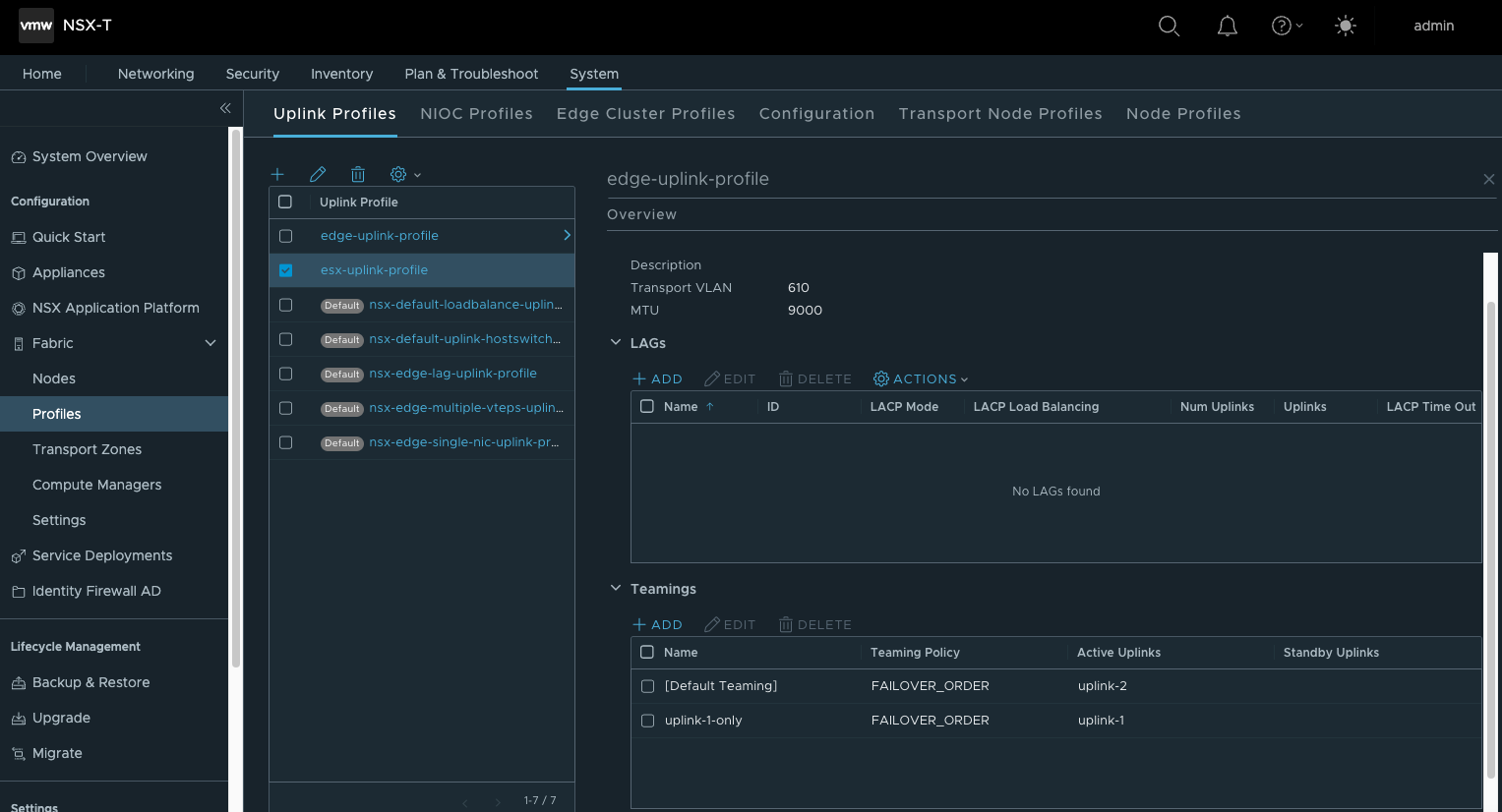Collapse the LAGs section
This screenshot has width=1502, height=812.
616,342
